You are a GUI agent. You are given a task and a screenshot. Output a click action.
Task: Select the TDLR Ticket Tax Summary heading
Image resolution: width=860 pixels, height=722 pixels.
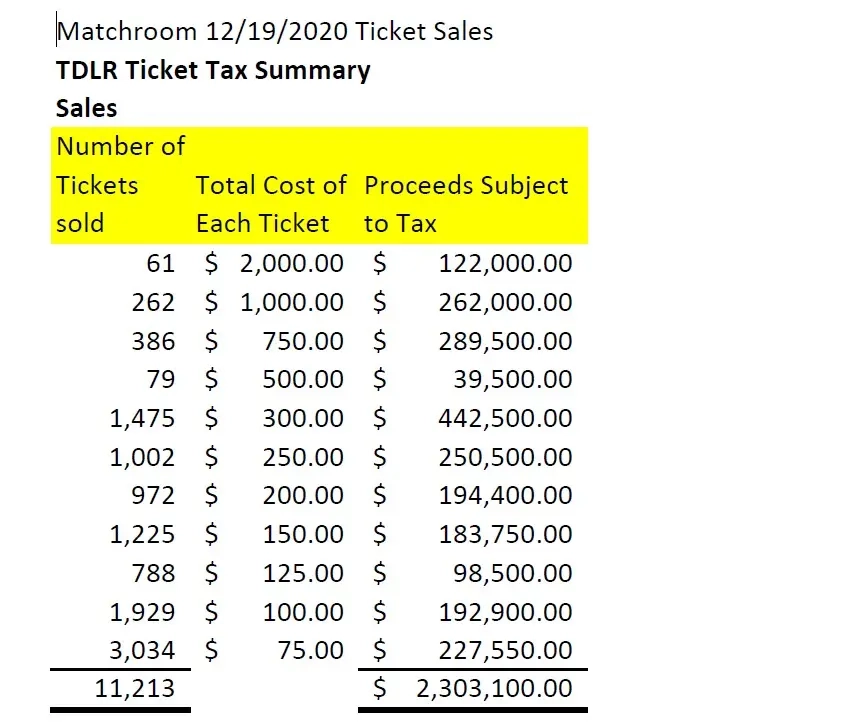[213, 70]
